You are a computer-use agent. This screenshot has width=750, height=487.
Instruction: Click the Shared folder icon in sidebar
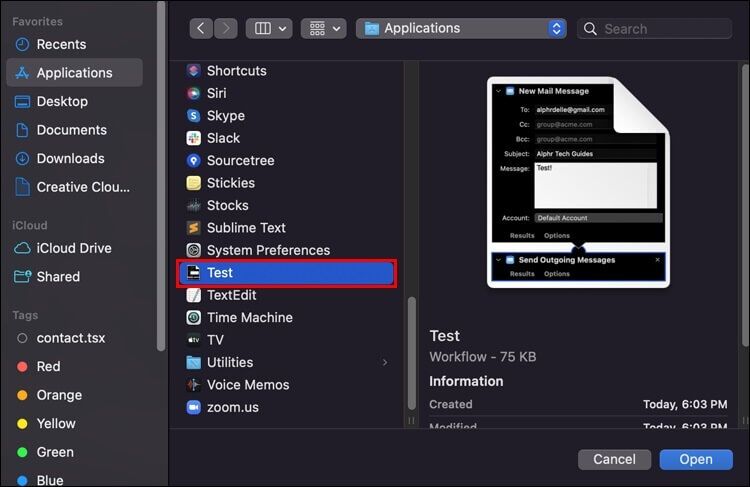(22, 277)
